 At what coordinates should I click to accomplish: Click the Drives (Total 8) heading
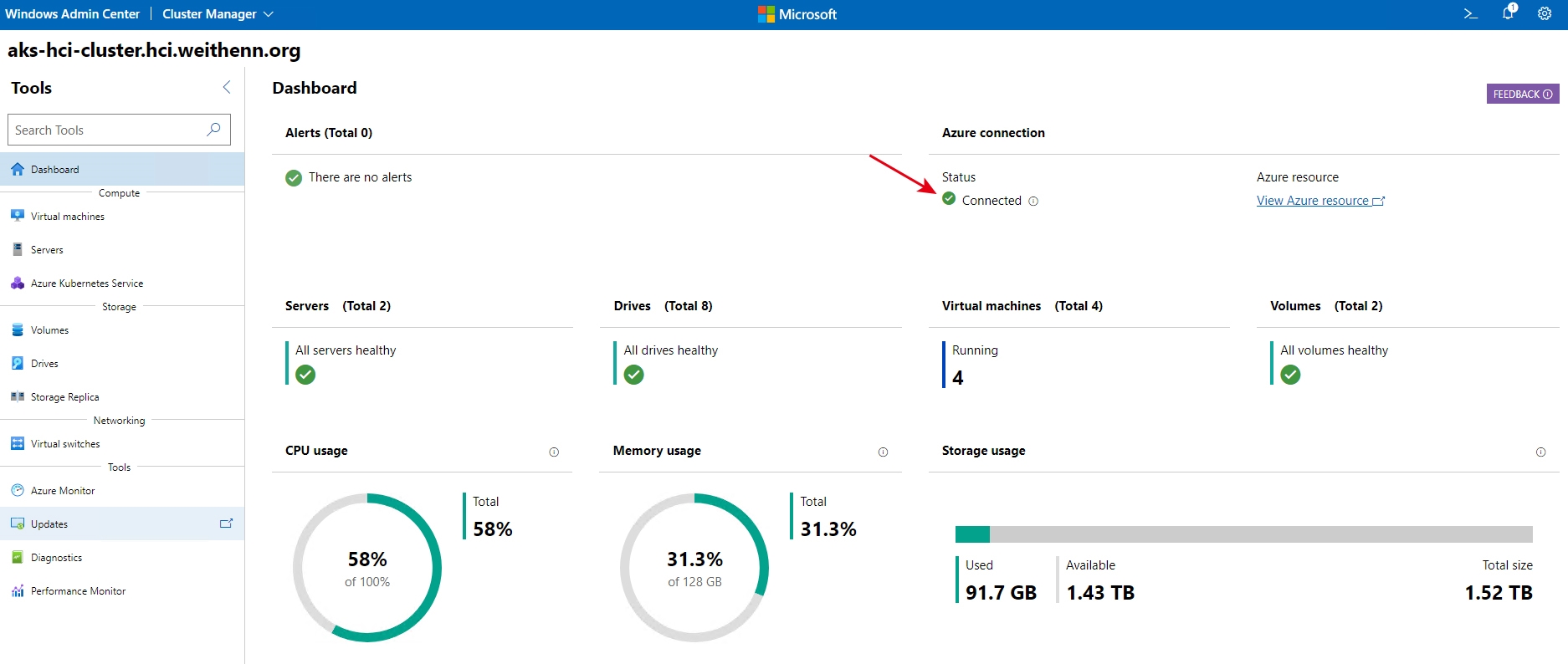[664, 306]
